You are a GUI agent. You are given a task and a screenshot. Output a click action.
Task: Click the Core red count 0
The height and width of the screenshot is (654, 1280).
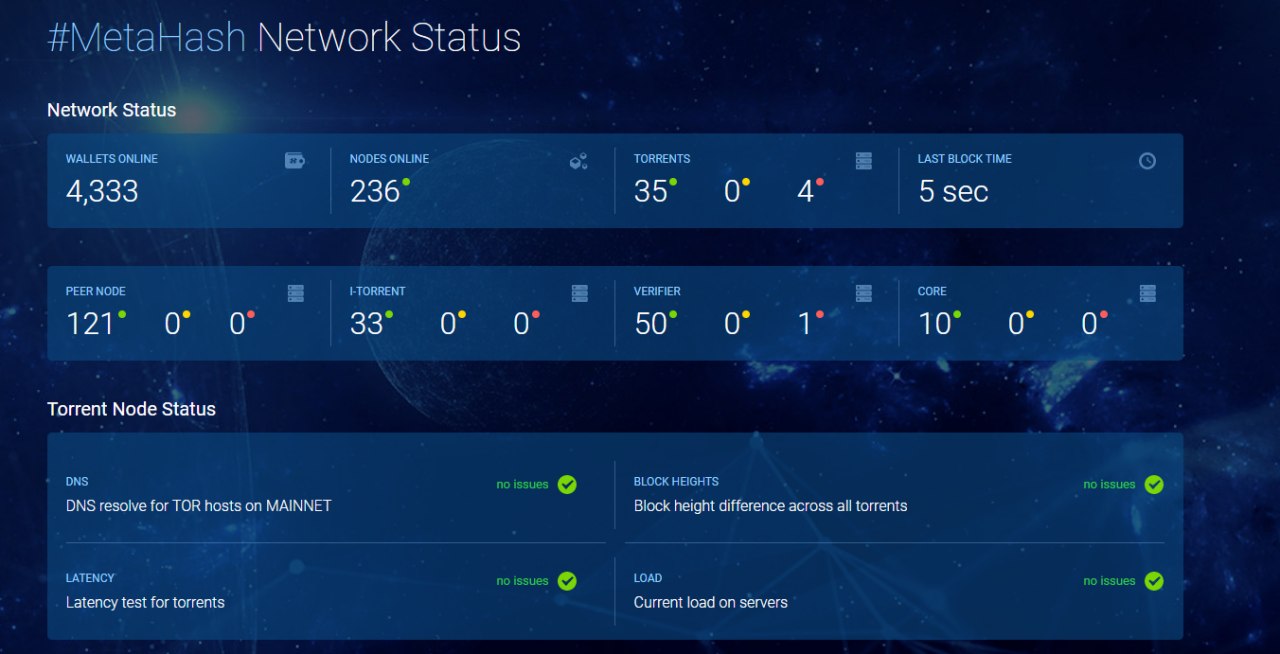click(x=1089, y=324)
